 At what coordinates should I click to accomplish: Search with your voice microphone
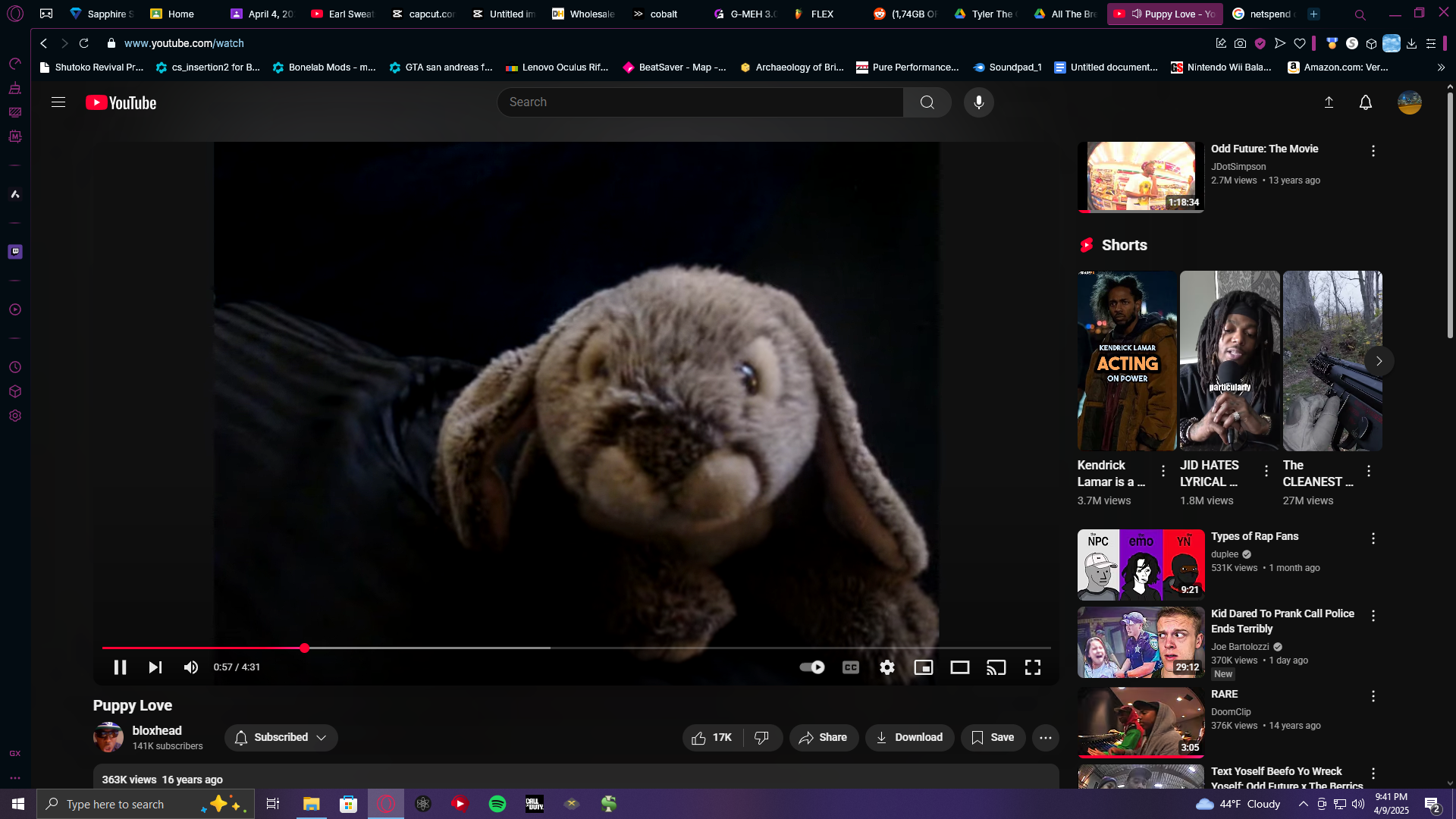979,102
